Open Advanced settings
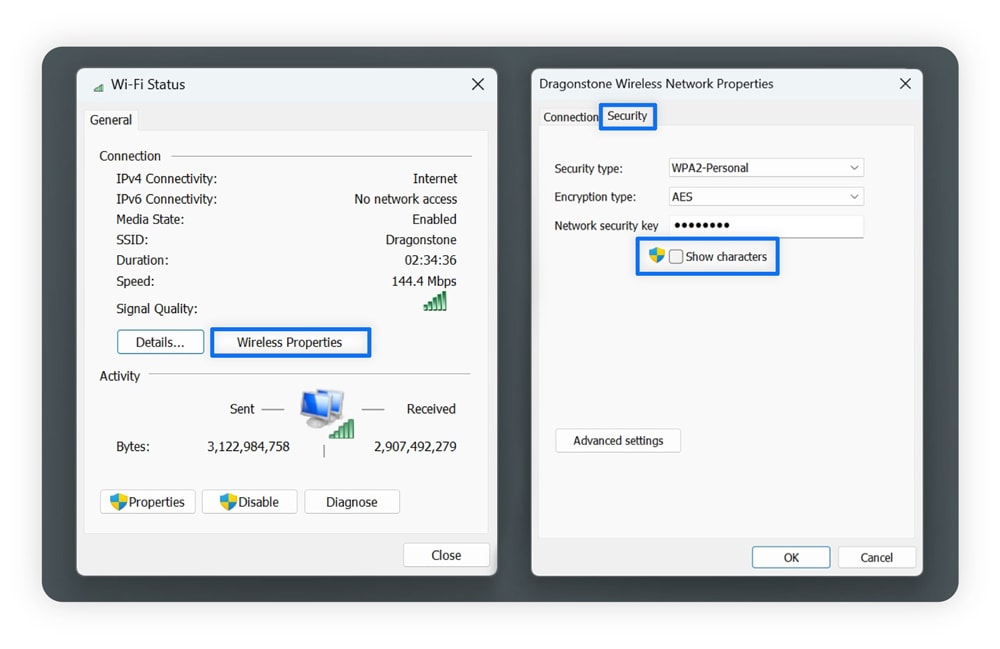1000x649 pixels. coord(617,440)
